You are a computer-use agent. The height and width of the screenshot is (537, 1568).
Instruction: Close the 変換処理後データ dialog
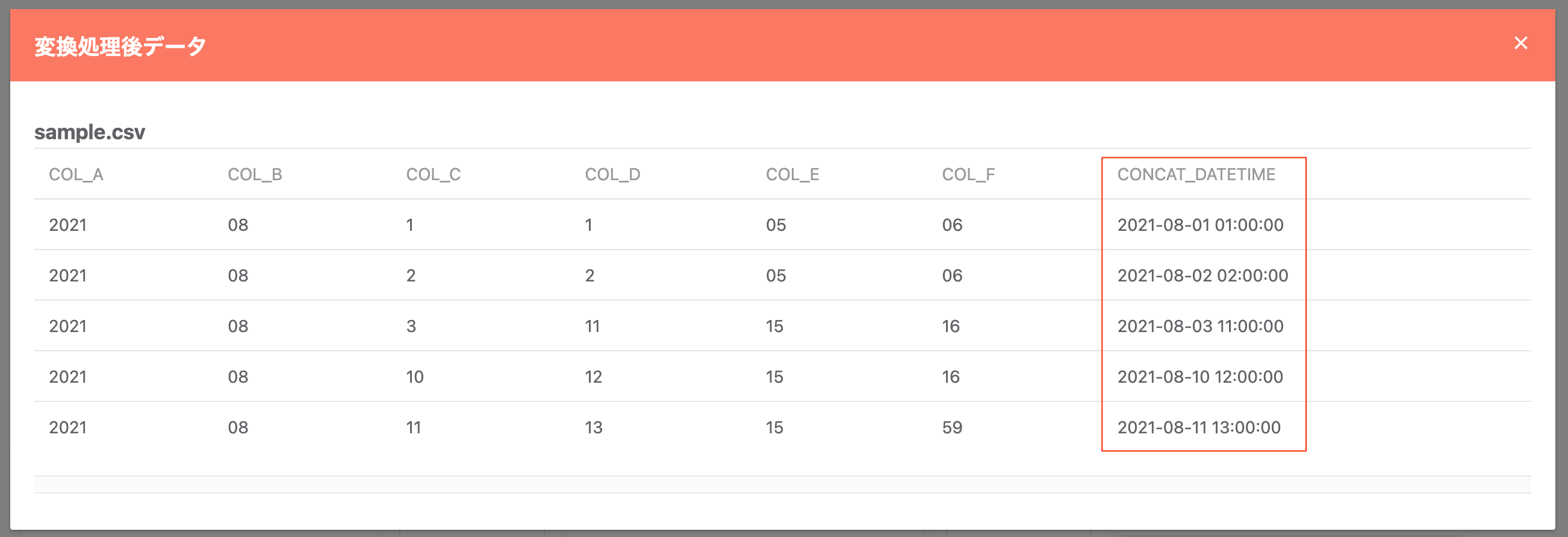tap(1520, 43)
